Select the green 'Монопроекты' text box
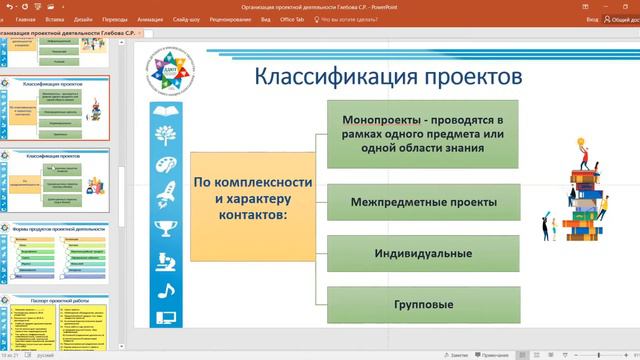This screenshot has width=640, height=360. [x=423, y=134]
